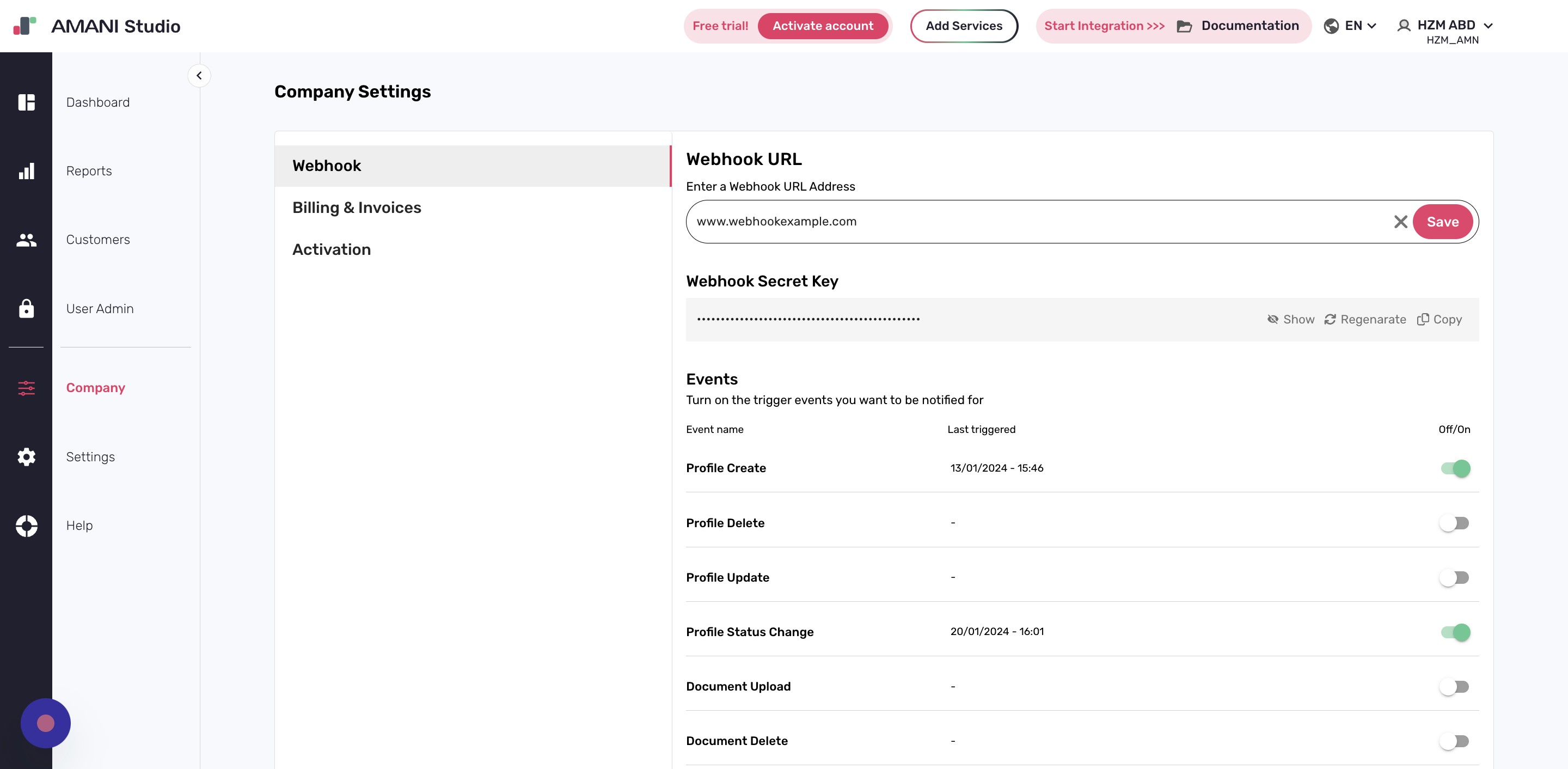Switch to the Billing & Invoices tab
This screenshot has width=1568, height=769.
357,207
